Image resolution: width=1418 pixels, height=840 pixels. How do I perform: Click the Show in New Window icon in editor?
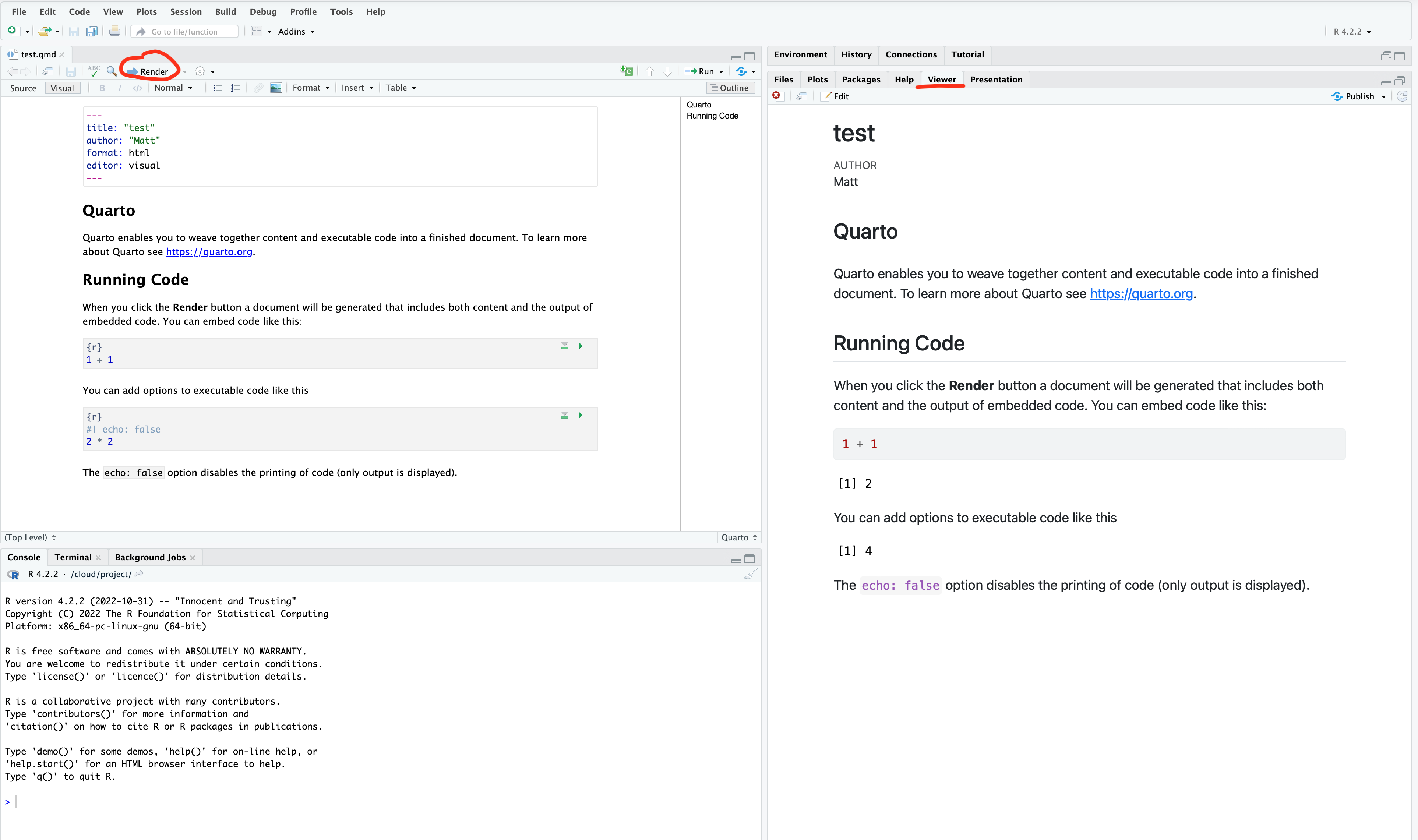click(x=48, y=71)
